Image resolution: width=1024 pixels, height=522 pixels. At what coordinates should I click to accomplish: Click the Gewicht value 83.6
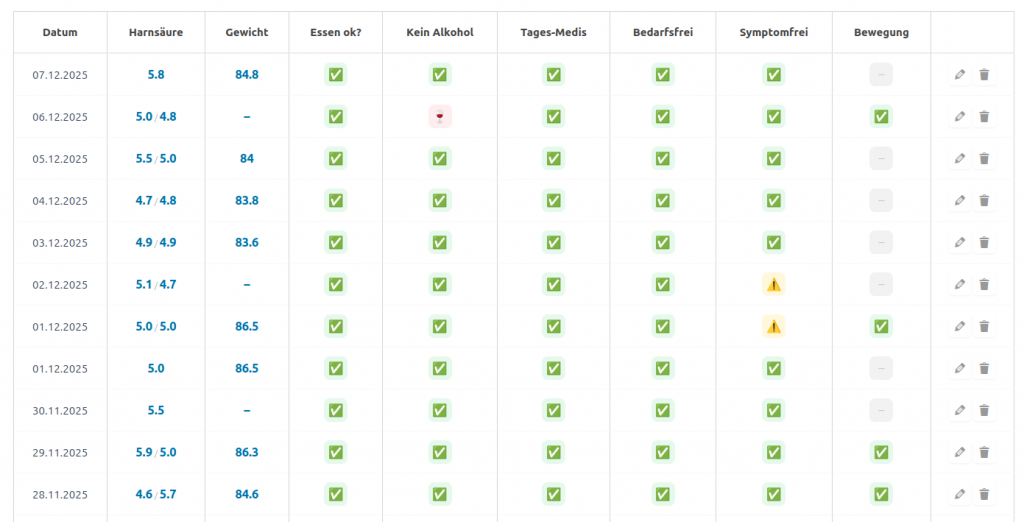point(247,243)
